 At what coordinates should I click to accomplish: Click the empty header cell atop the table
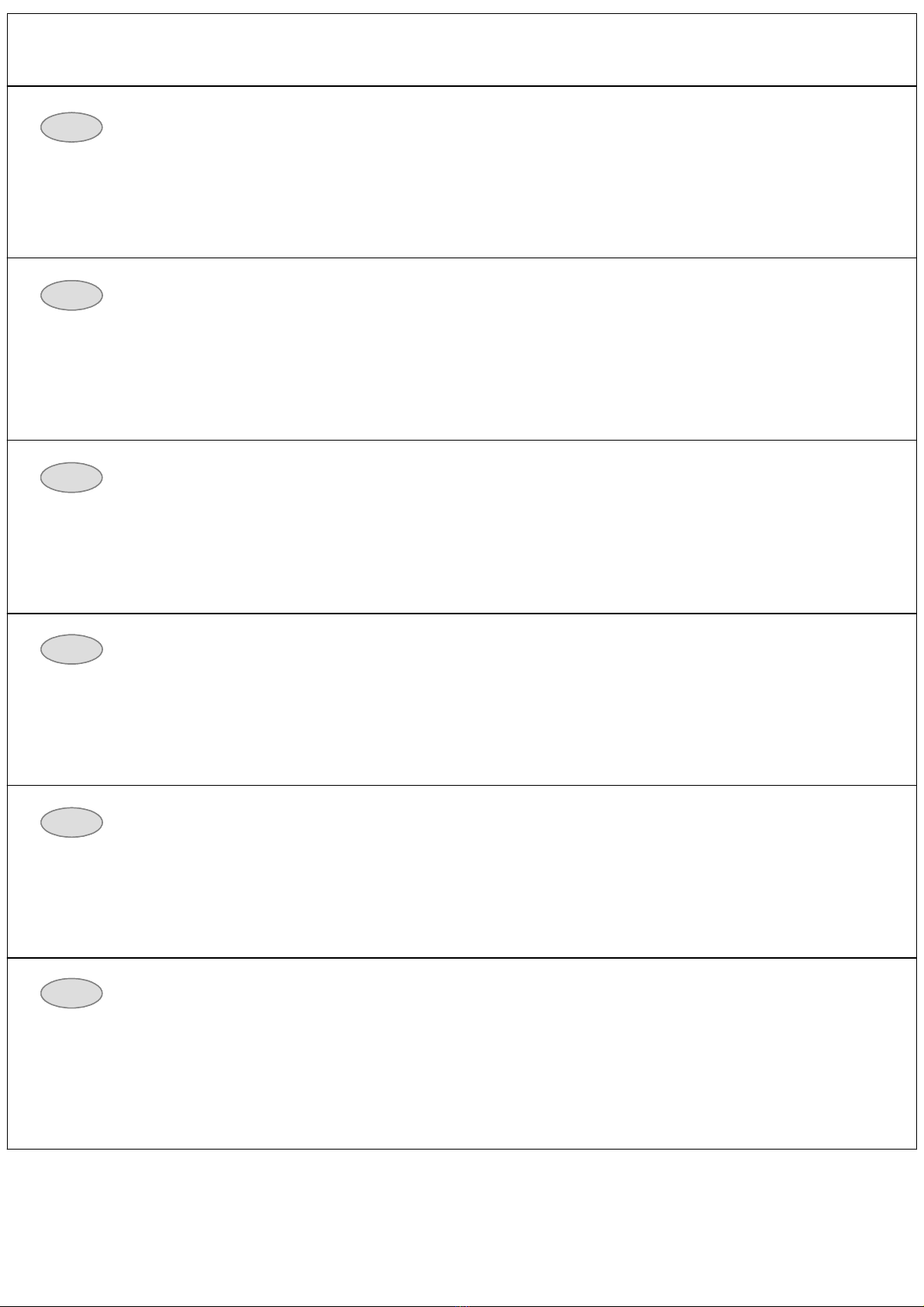point(462,50)
